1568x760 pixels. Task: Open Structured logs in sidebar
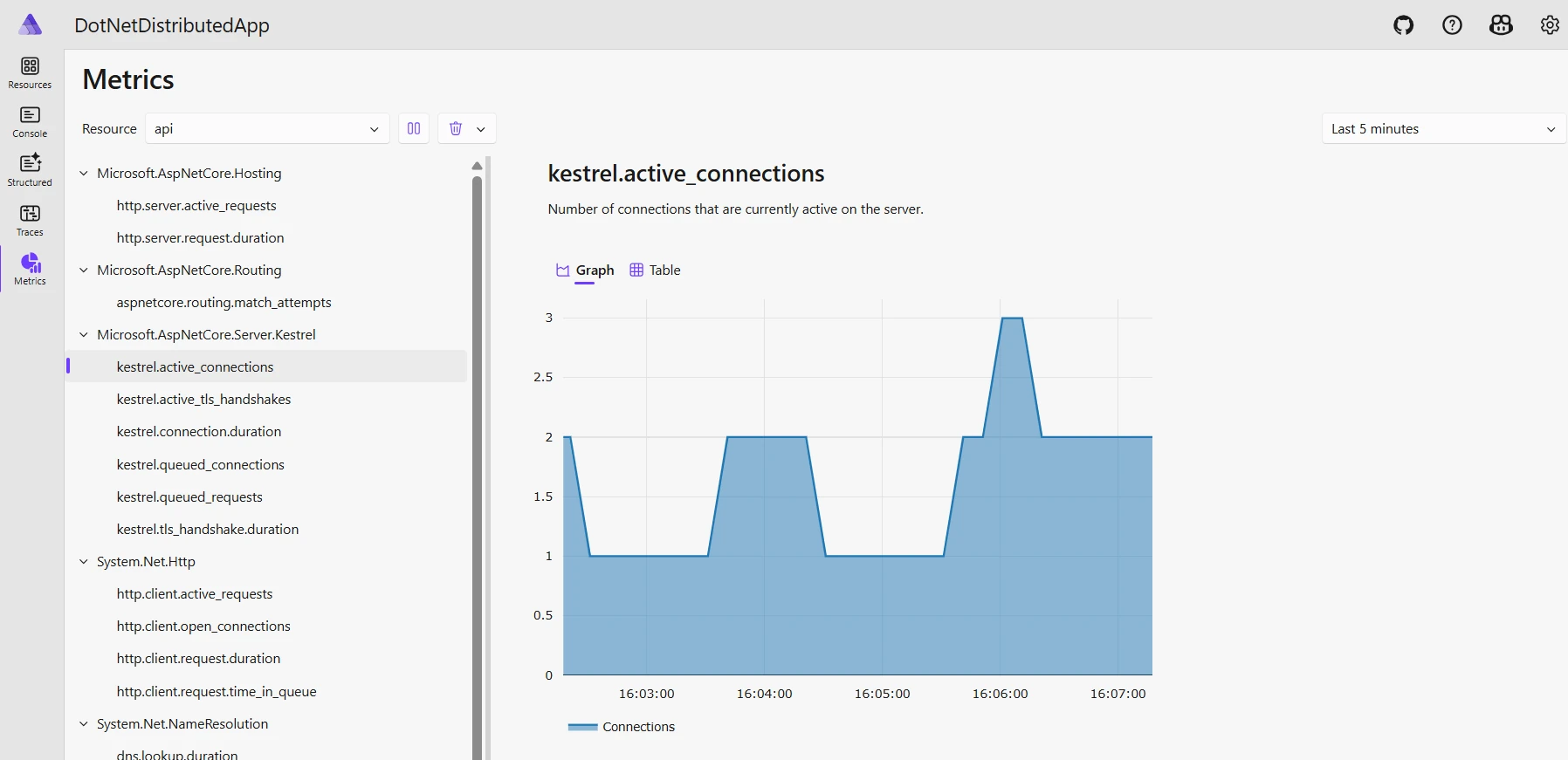point(30,170)
